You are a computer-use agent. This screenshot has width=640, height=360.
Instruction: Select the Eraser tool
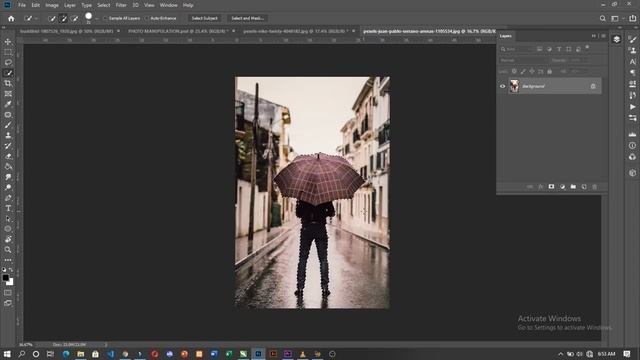(8, 156)
